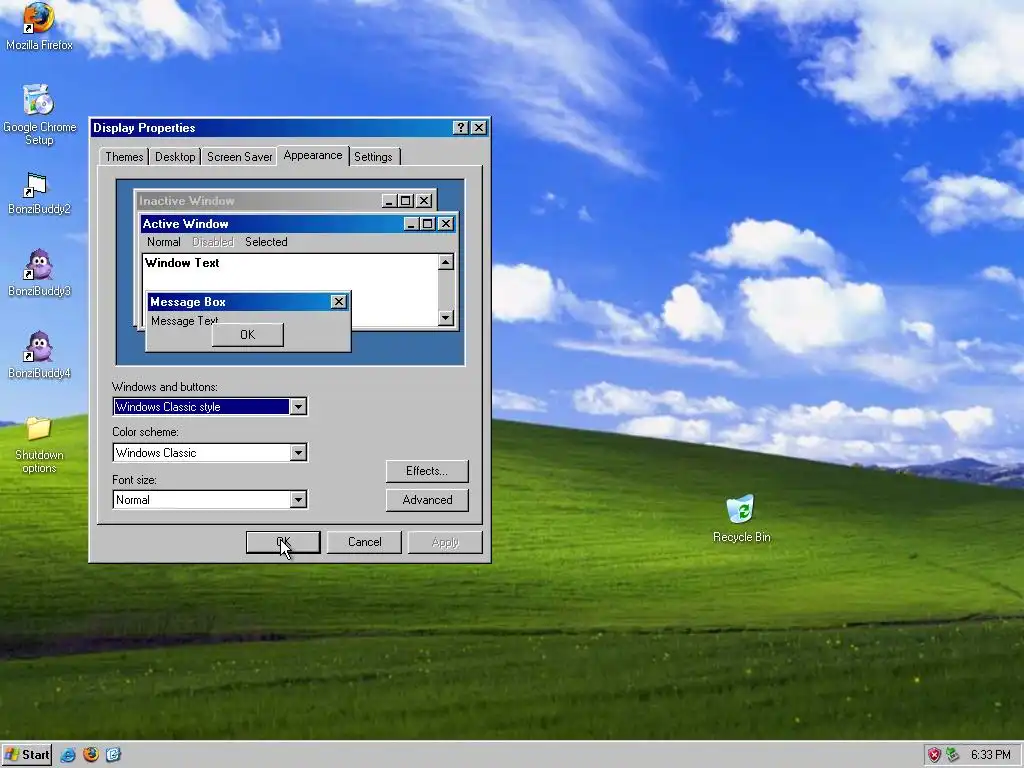Switch to the Screen Saver tab
The image size is (1024, 768).
tap(240, 157)
